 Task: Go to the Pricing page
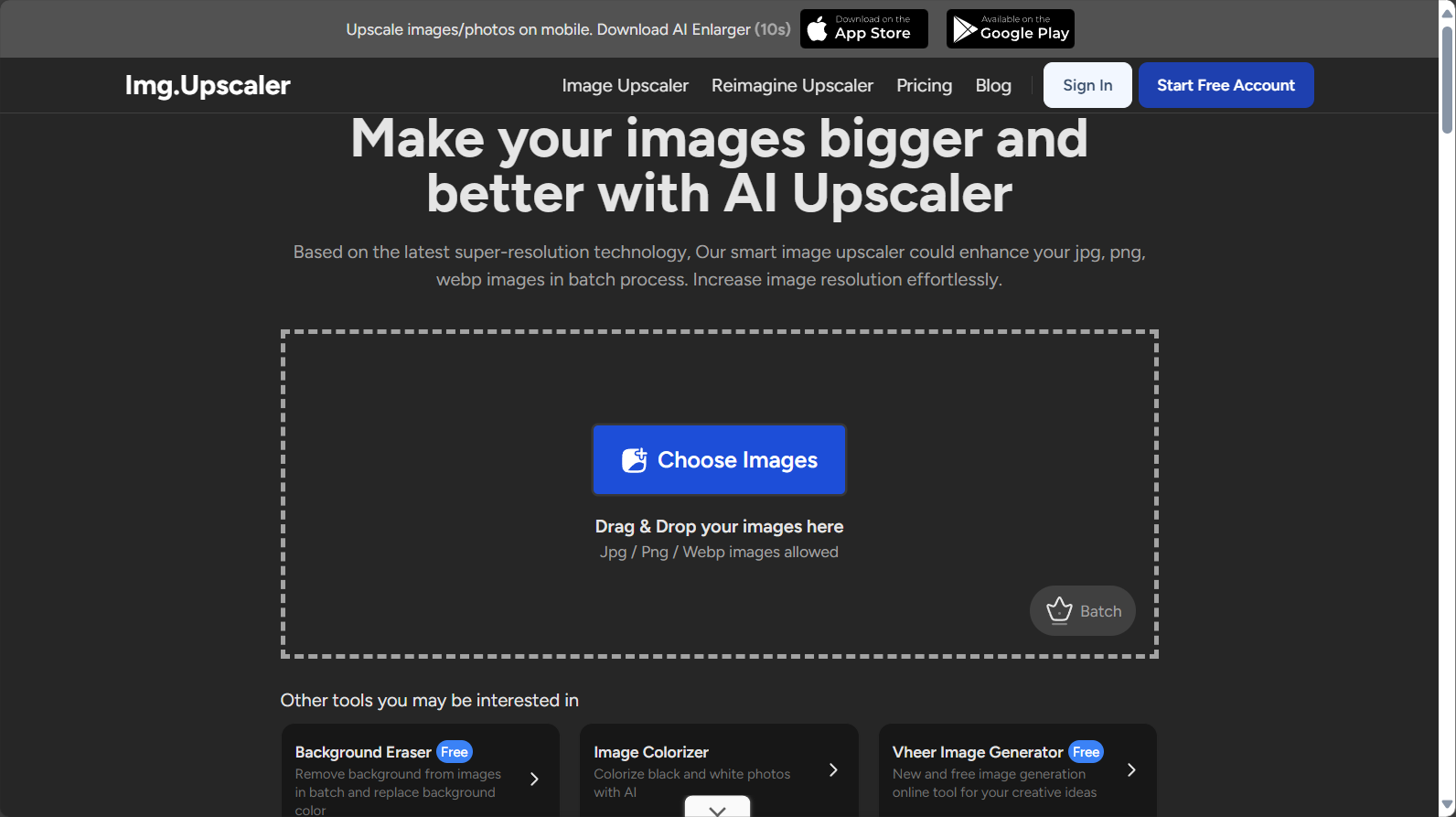click(x=924, y=85)
